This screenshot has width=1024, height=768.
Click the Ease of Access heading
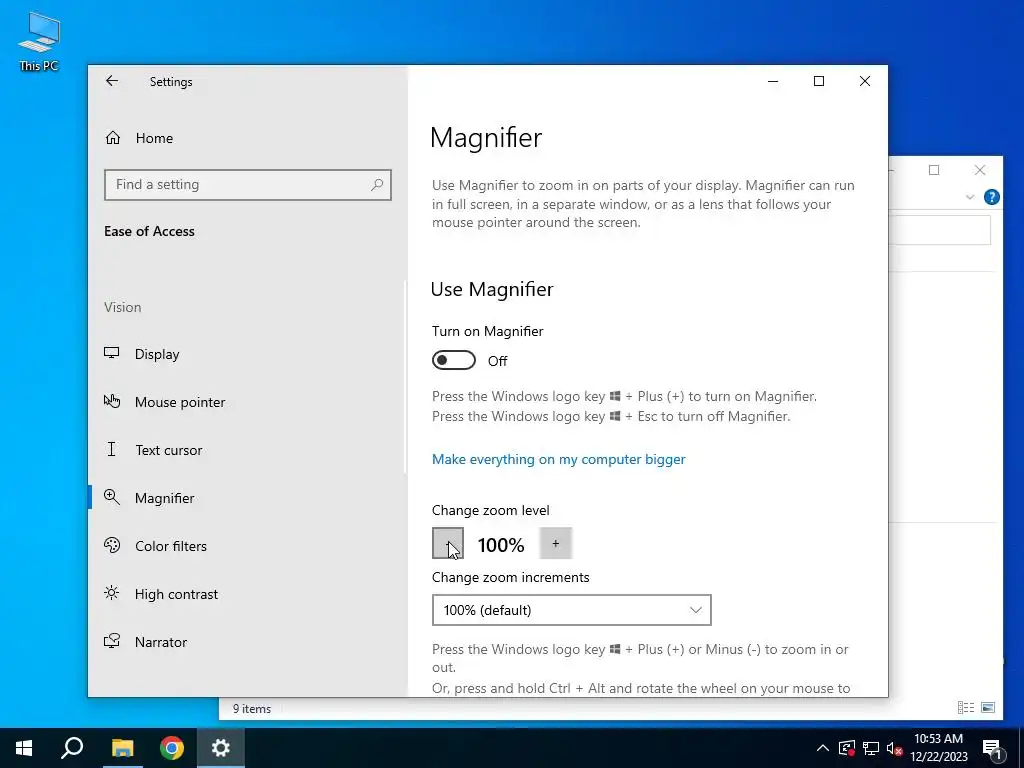coord(150,231)
